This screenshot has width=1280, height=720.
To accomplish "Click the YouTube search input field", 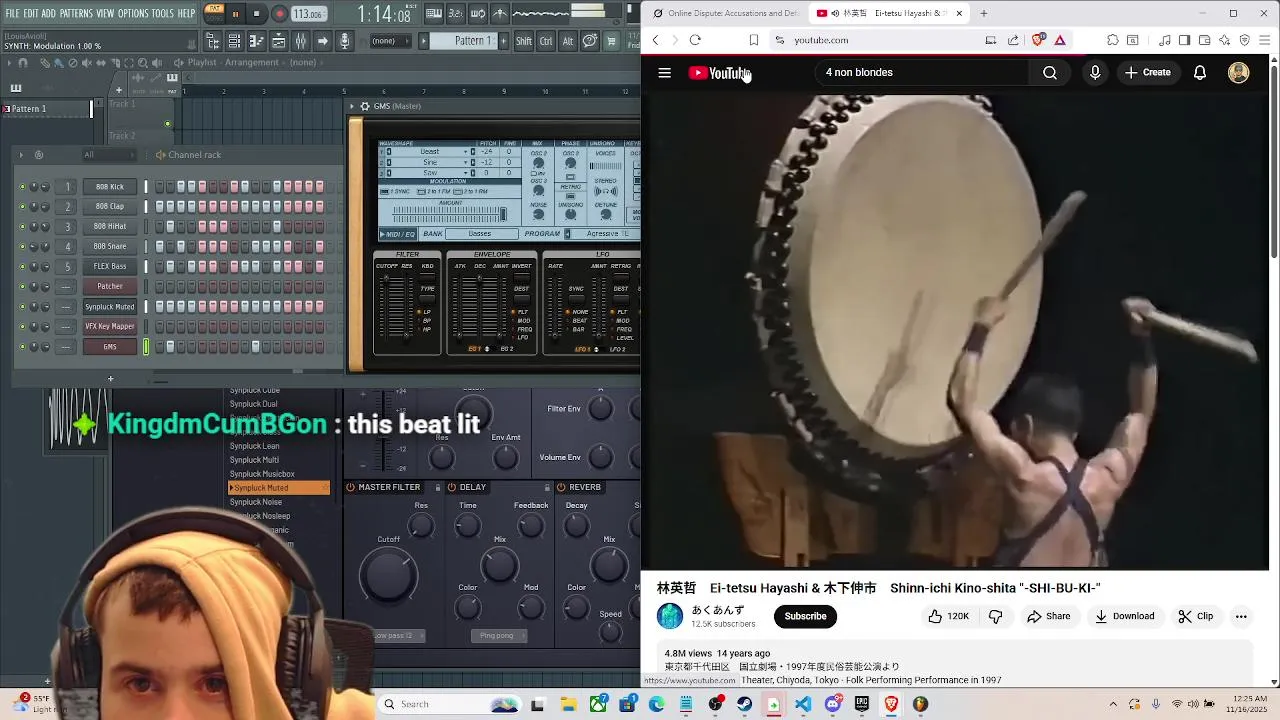I will [x=920, y=72].
